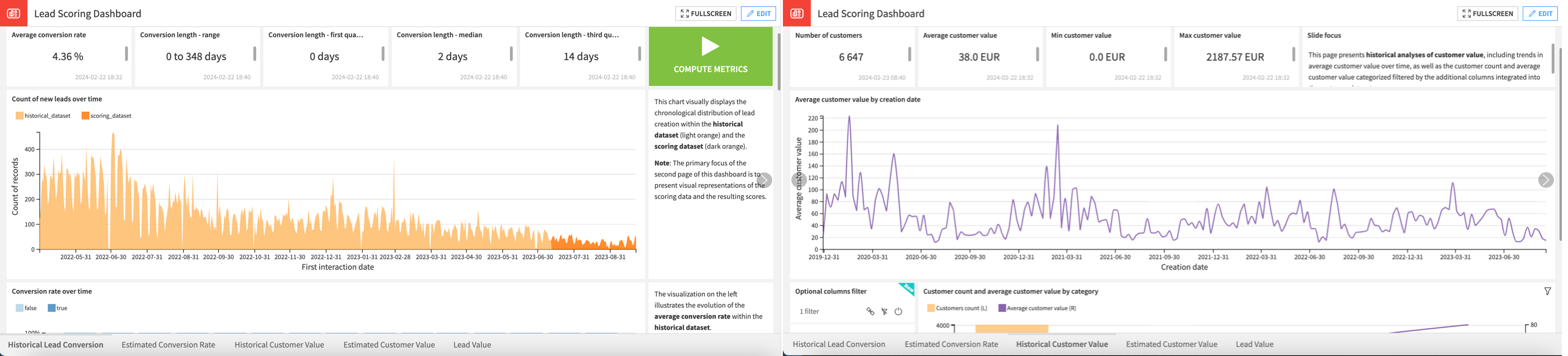
Task: Toggle historical_dataset legend swatch
Action: pyautogui.click(x=20, y=116)
